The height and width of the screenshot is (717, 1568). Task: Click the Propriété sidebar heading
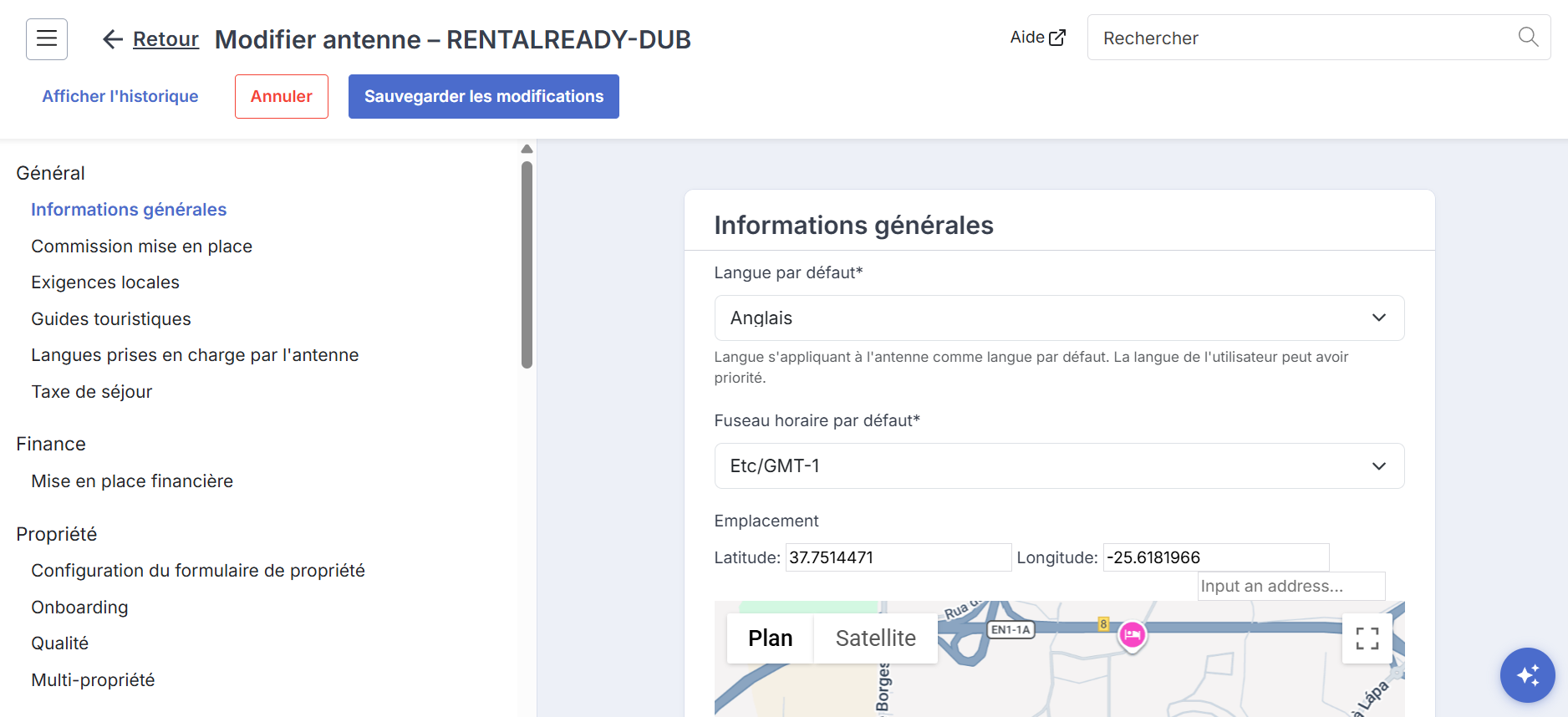pos(57,534)
